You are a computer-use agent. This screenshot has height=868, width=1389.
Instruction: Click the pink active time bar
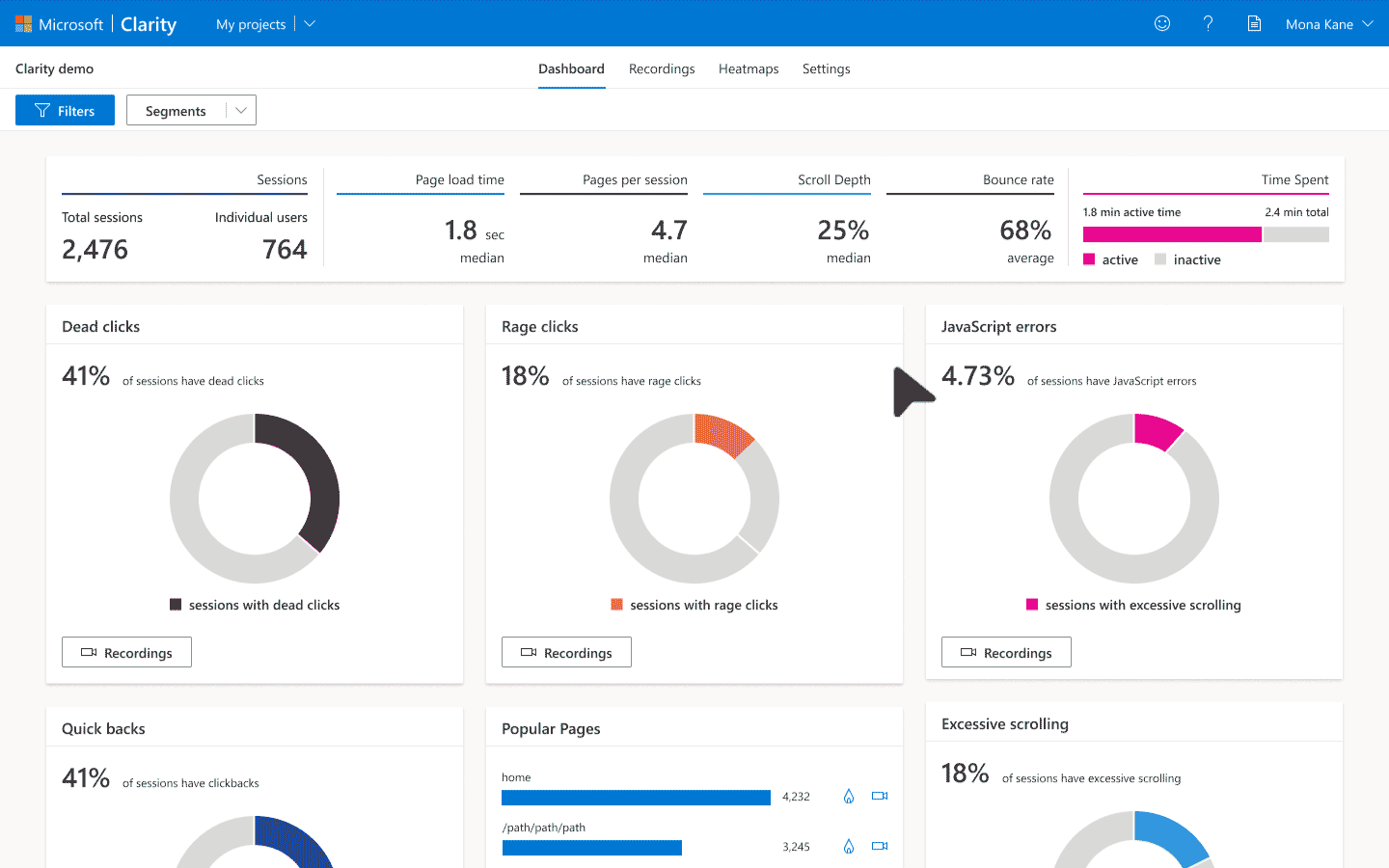pyautogui.click(x=1172, y=234)
